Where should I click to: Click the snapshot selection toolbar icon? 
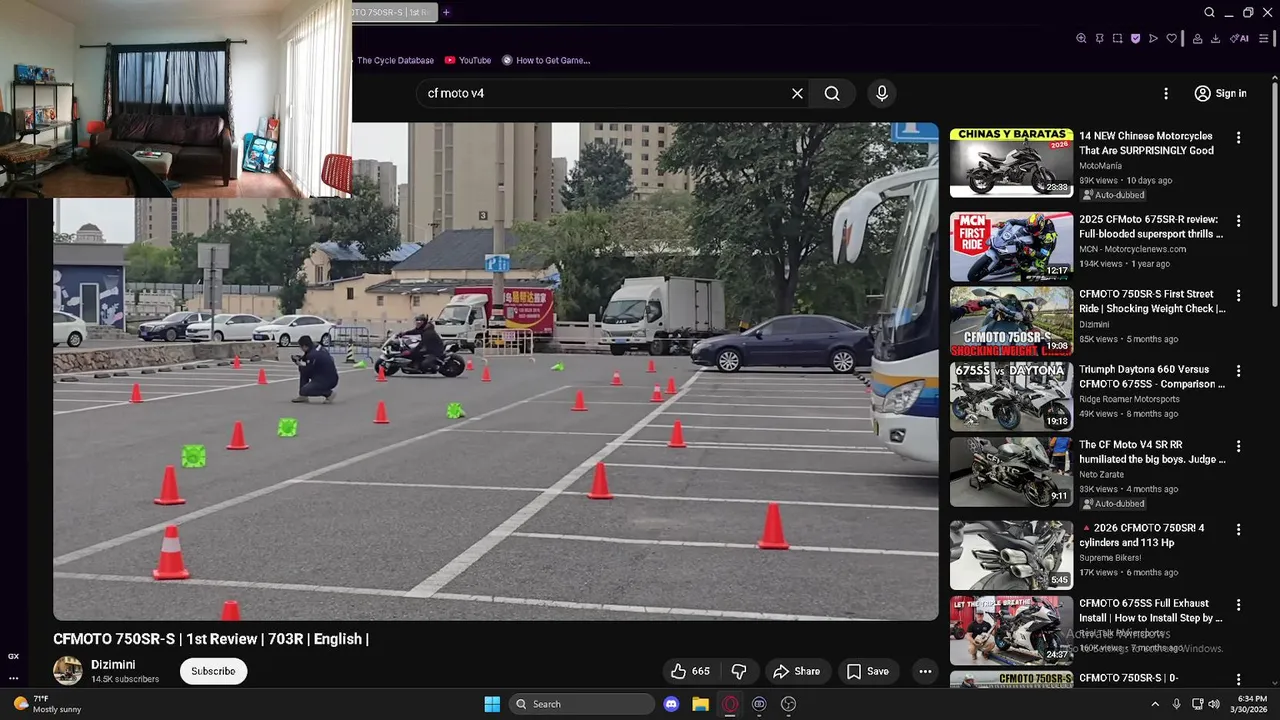coord(1117,38)
